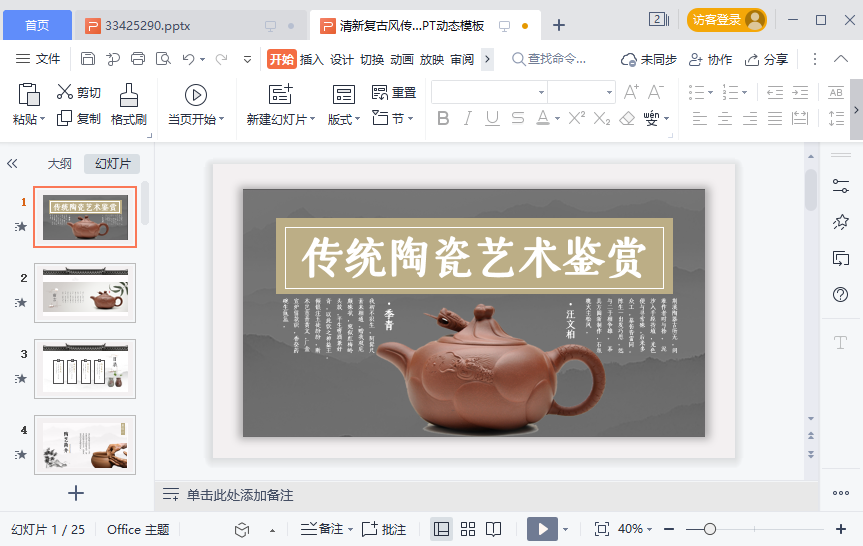Toggle Underline formatting
This screenshot has width=863, height=546.
click(x=493, y=118)
